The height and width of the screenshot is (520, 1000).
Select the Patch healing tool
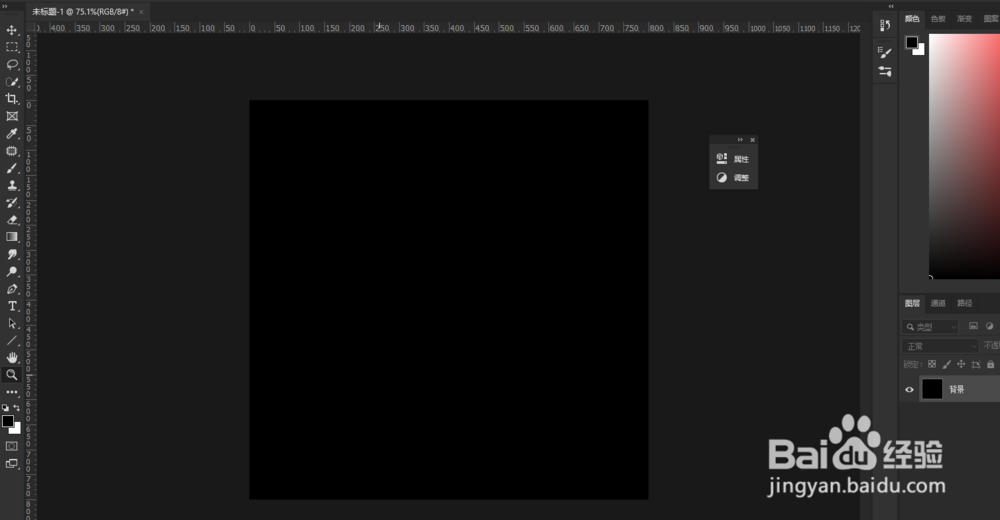11,151
